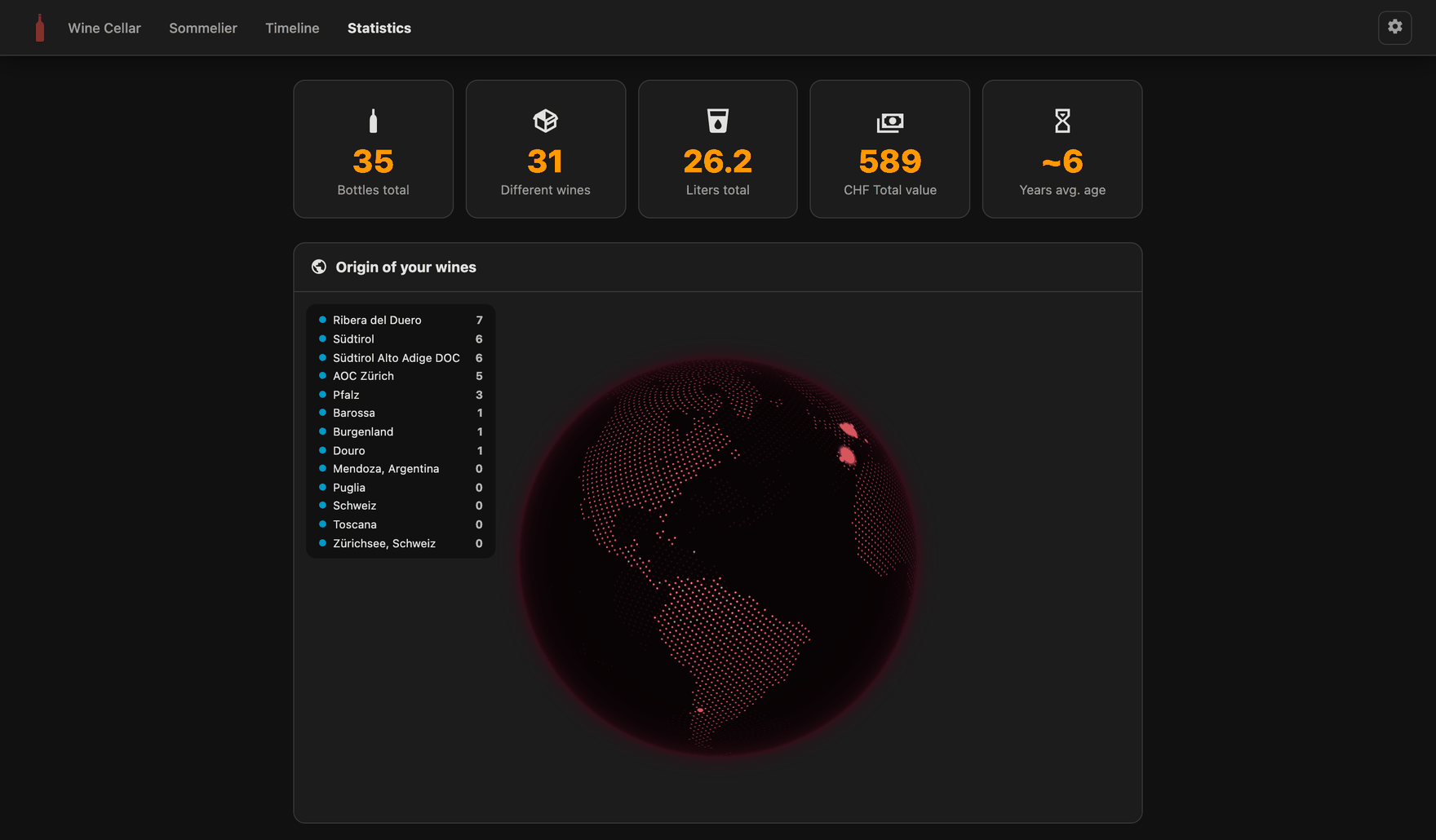Click the CHF Total value label
The image size is (1436, 840).
[x=890, y=190]
